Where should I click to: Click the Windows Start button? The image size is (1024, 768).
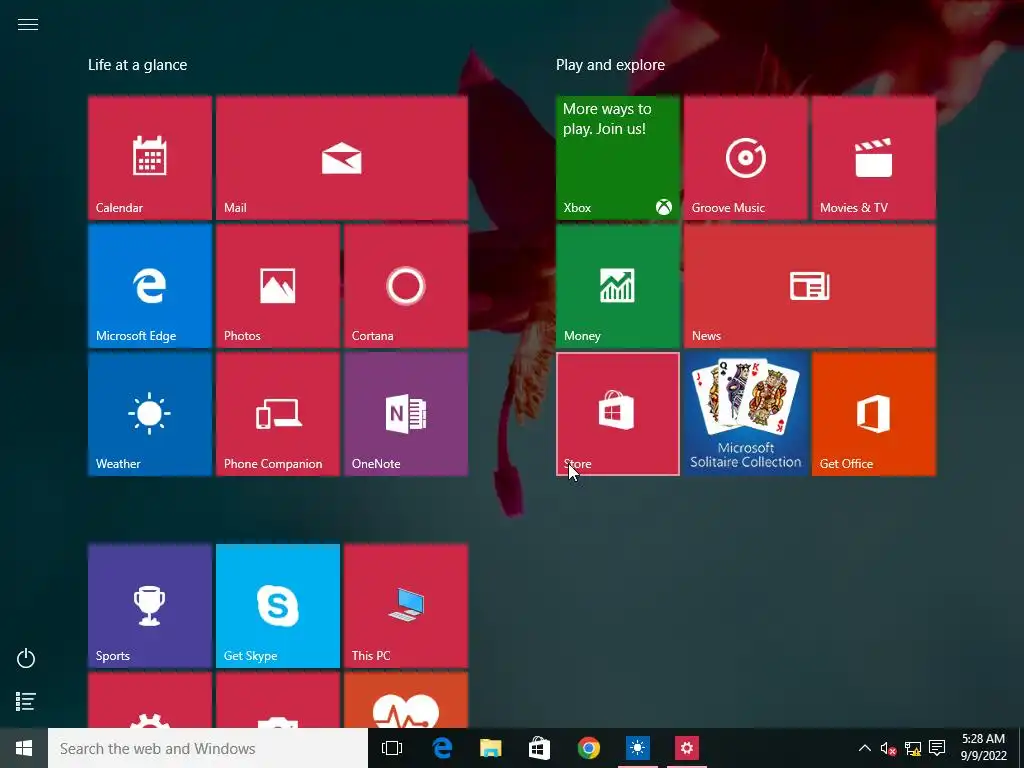point(24,748)
